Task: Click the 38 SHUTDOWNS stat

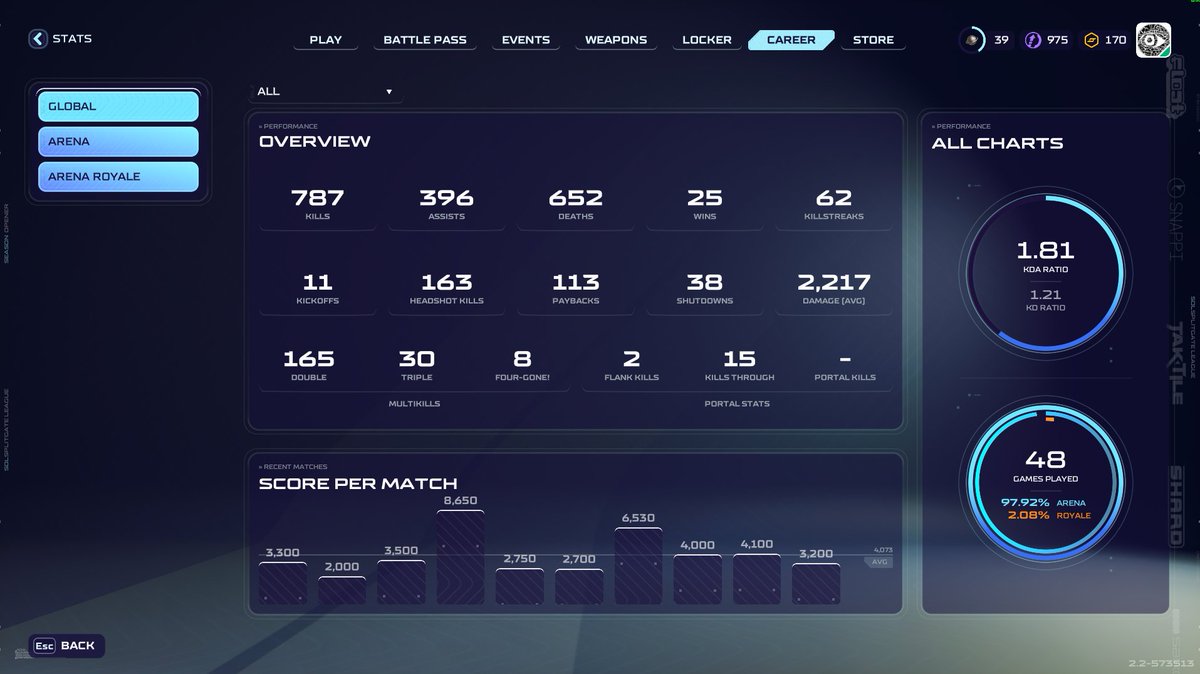Action: pyautogui.click(x=704, y=288)
